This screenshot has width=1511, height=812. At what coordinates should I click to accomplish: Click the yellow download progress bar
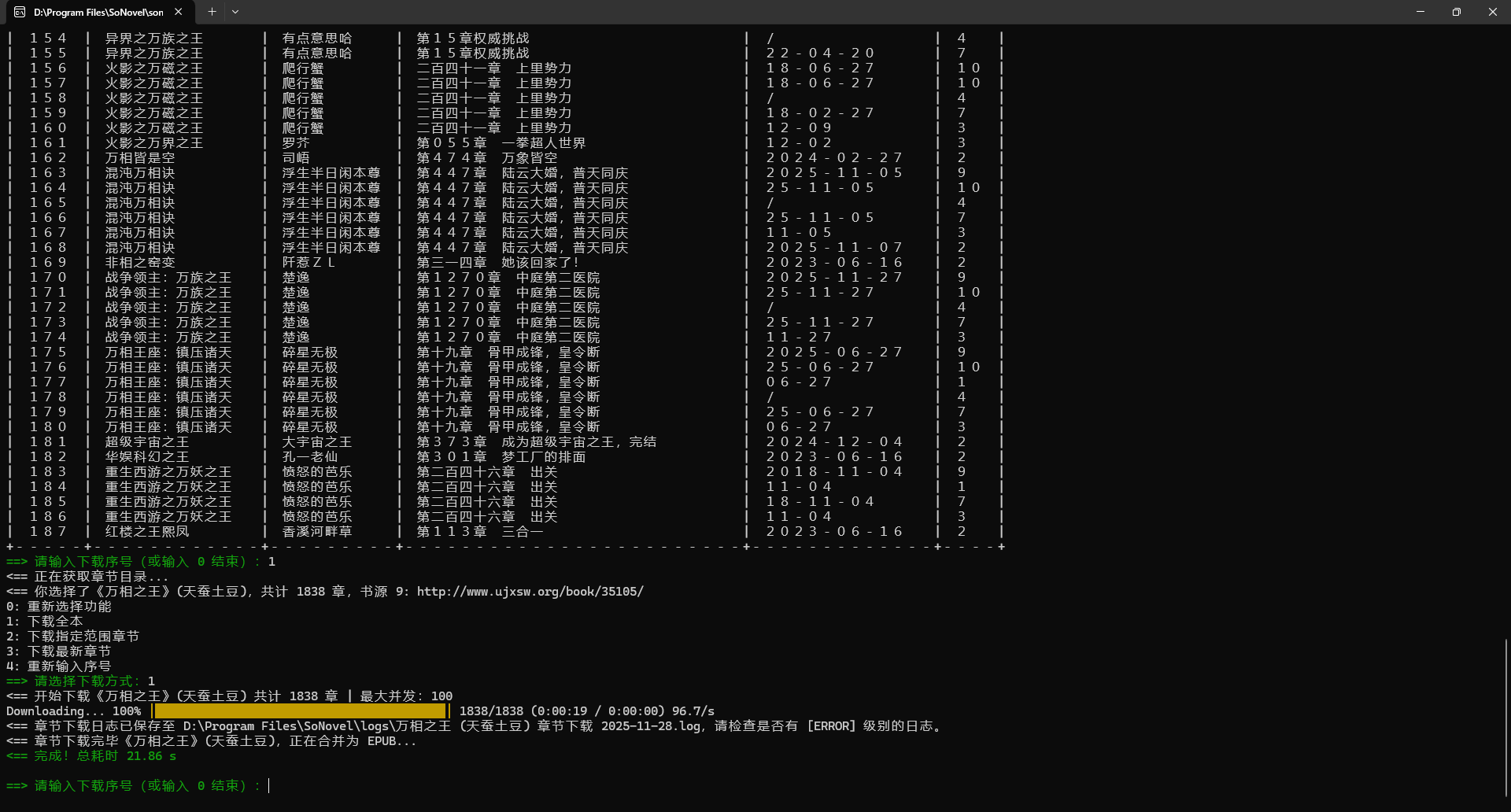(300, 711)
